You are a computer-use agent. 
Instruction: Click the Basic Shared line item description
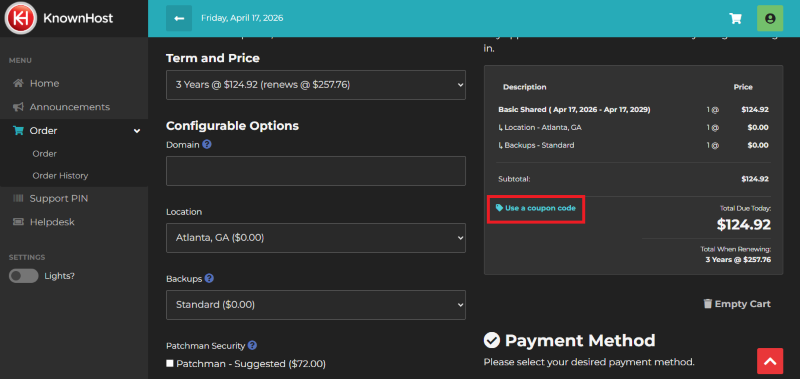point(574,110)
